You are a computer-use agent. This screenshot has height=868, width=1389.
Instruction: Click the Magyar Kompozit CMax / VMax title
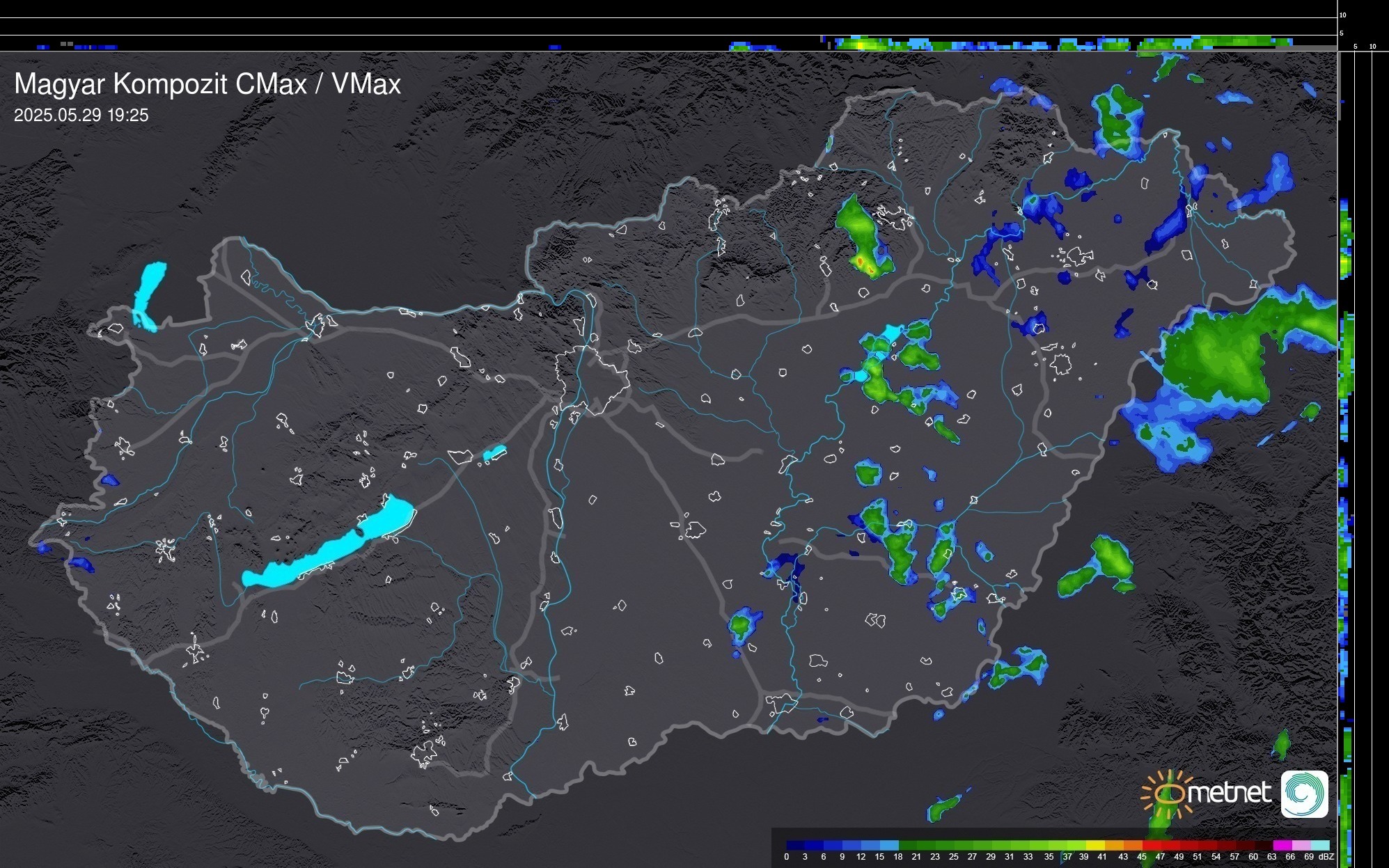pos(207,84)
